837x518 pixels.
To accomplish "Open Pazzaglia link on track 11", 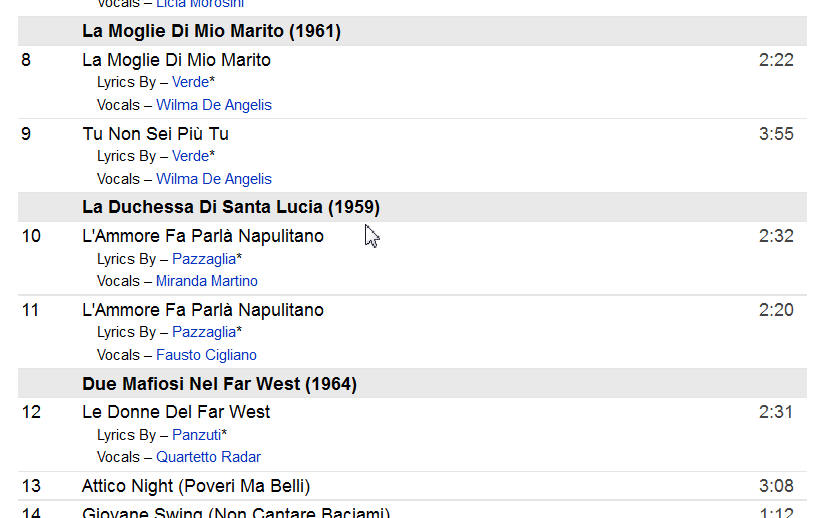I will (x=204, y=332).
